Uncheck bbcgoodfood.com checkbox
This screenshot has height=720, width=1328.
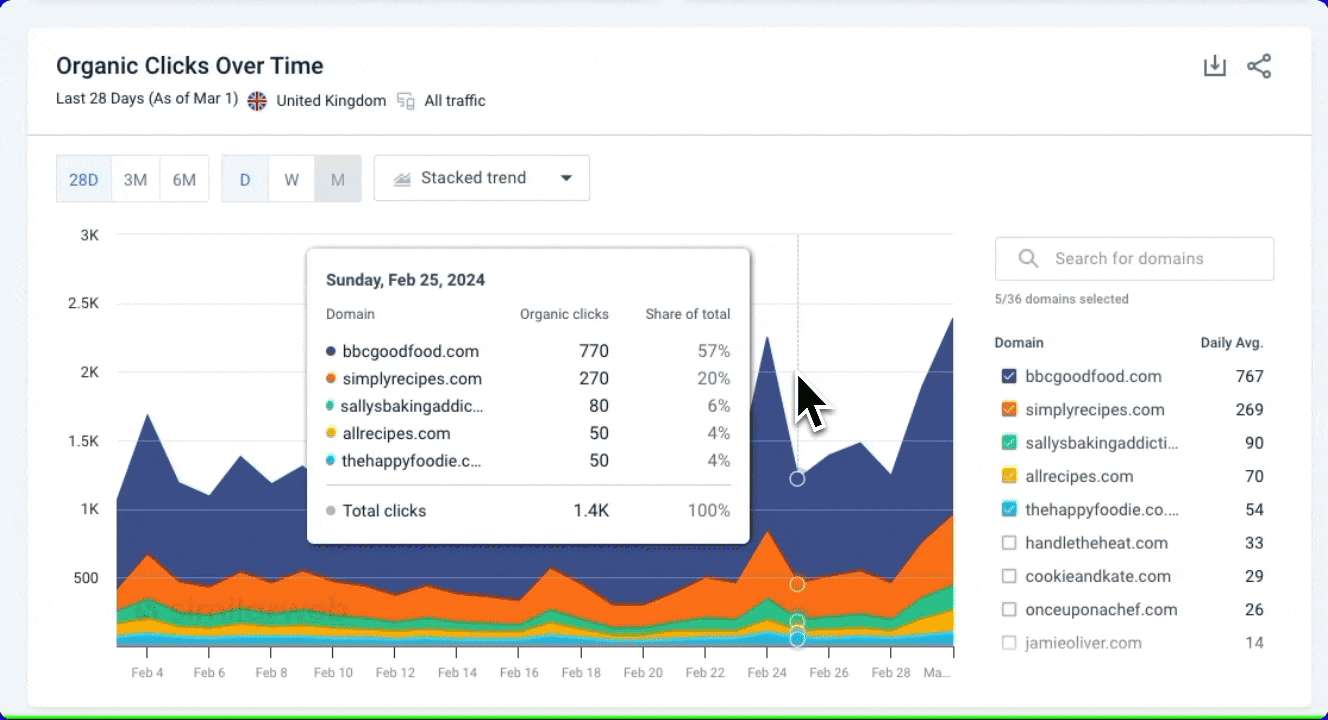pos(1009,377)
